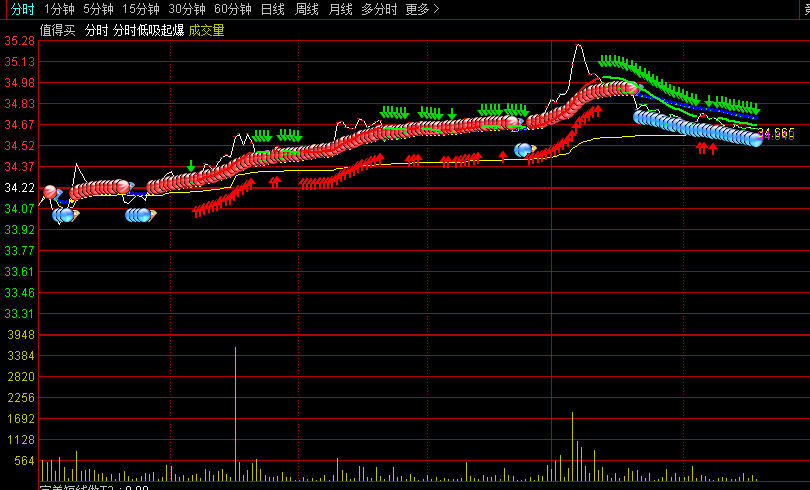
Task: Expand the 更多 periods menu
Action: point(422,9)
